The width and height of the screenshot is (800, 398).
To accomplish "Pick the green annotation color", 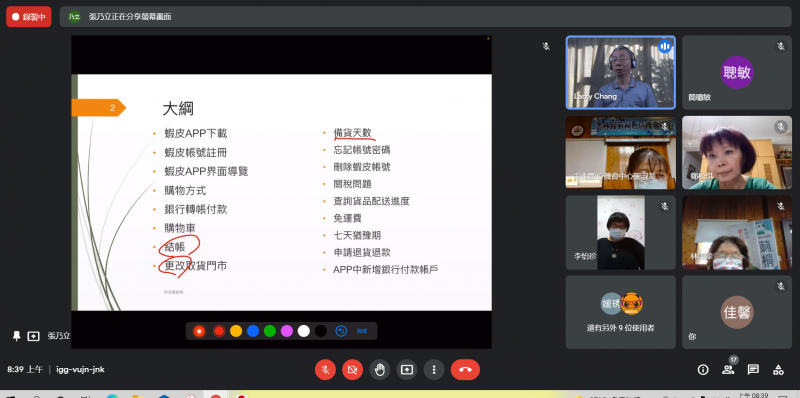I will click(269, 331).
